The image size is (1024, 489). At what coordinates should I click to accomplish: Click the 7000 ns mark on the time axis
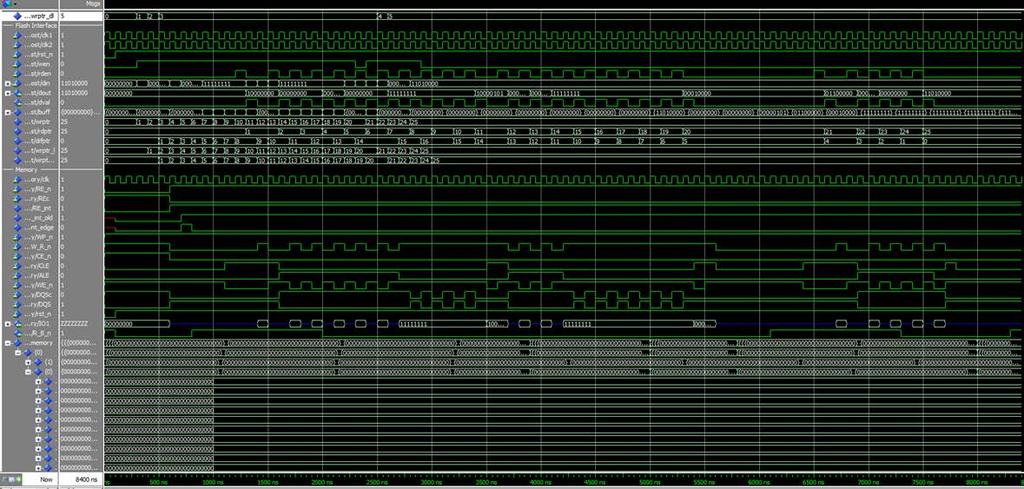click(868, 483)
